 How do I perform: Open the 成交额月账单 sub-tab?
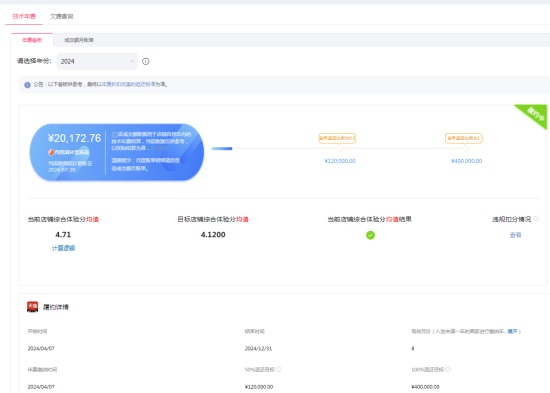[x=79, y=40]
